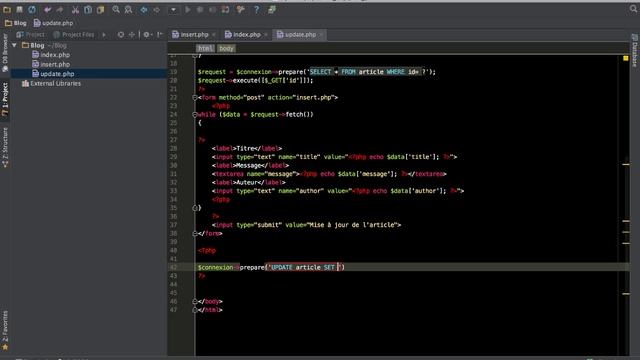This screenshot has height=360, width=640.
Task: Toggle the 1: Project tool window
Action: [x=5, y=100]
